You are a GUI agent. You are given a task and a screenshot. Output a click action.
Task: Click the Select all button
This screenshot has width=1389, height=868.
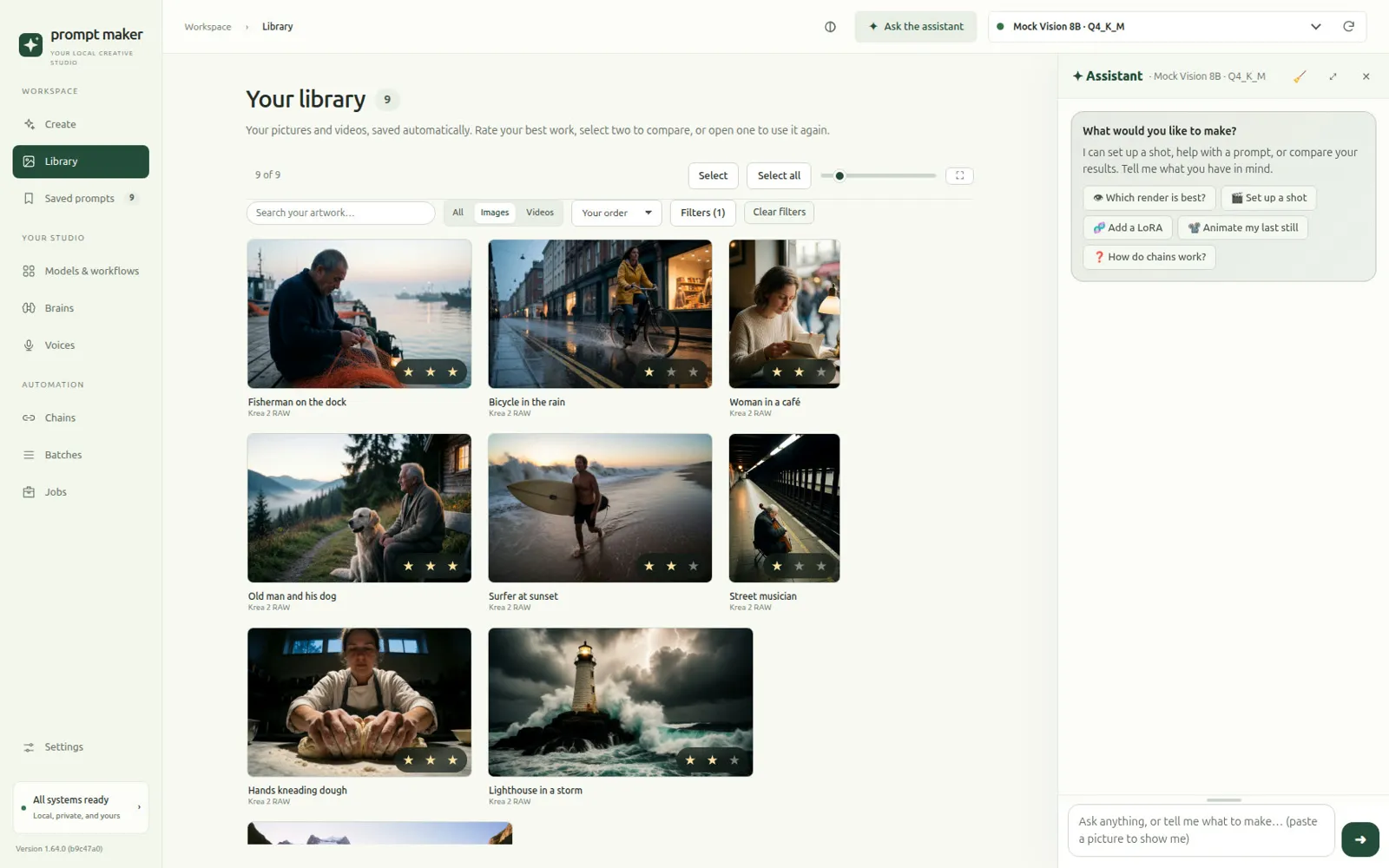779,175
